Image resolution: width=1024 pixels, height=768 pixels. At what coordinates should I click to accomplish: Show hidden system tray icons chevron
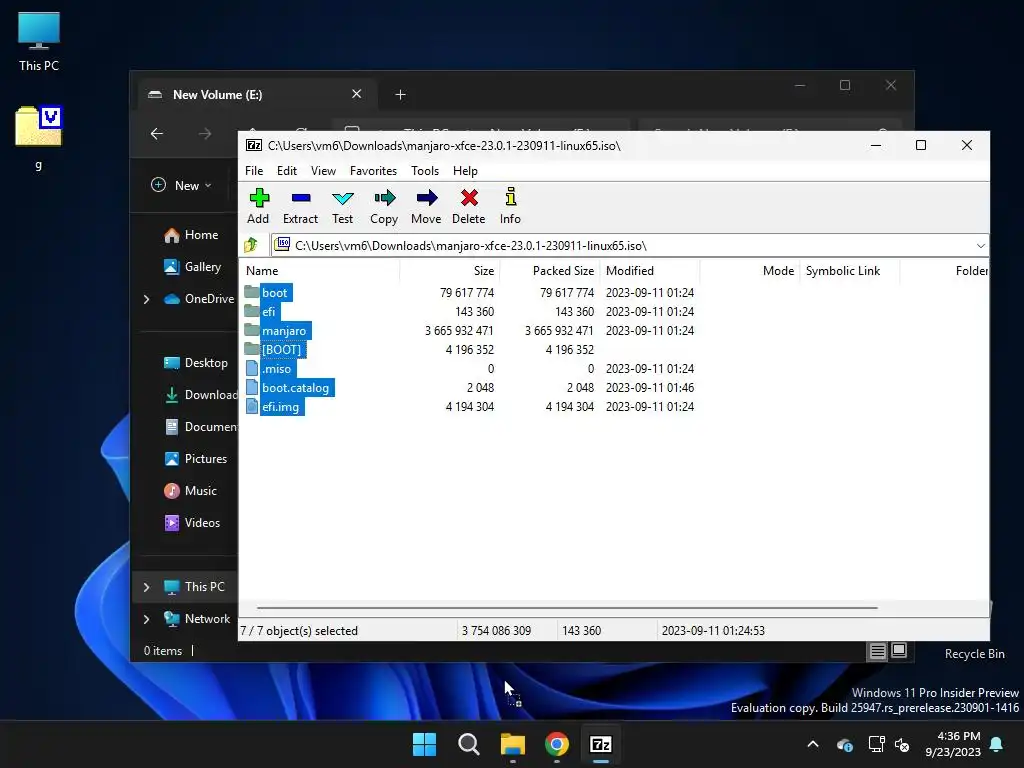[x=813, y=744]
